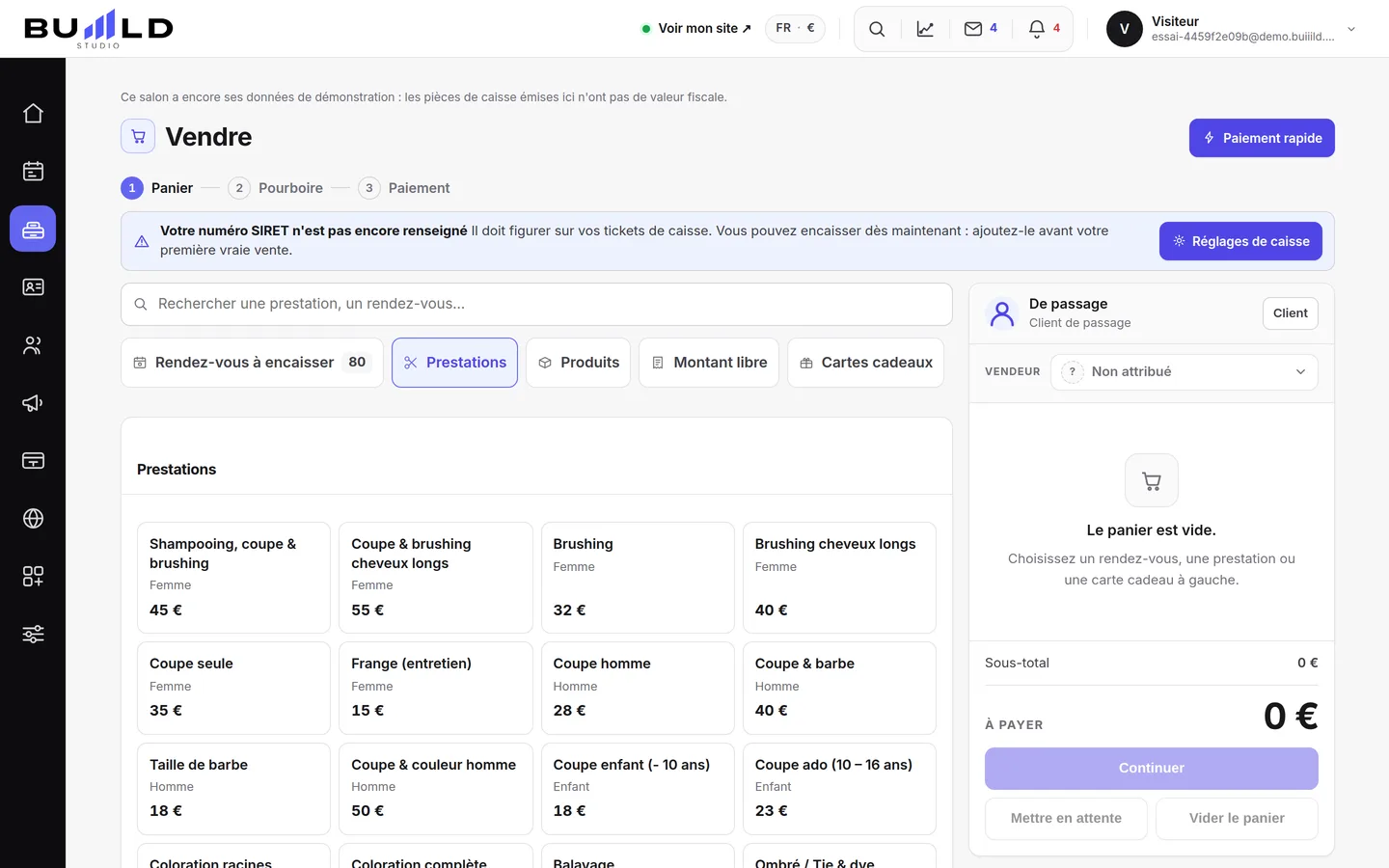
Task: Click the Client button
Action: tap(1290, 313)
